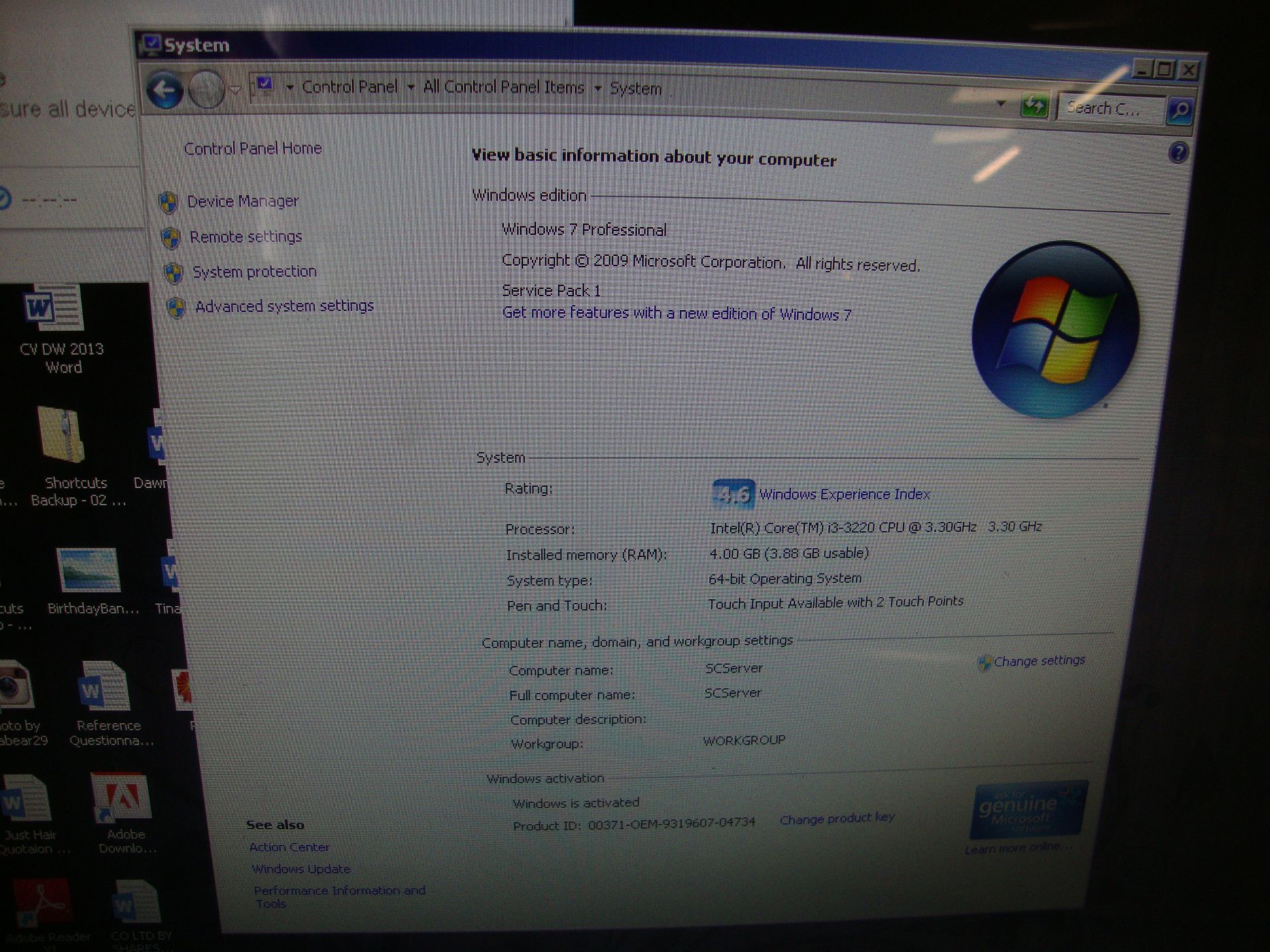Select Adobe Downlo... shortcut on desktop
The image size is (1270, 952).
124,814
